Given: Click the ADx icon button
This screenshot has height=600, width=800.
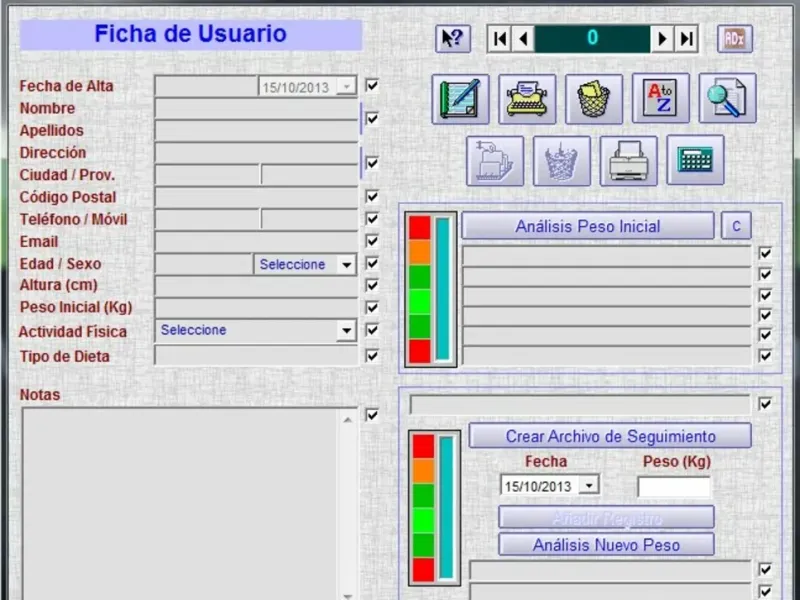Looking at the screenshot, I should coord(734,39).
